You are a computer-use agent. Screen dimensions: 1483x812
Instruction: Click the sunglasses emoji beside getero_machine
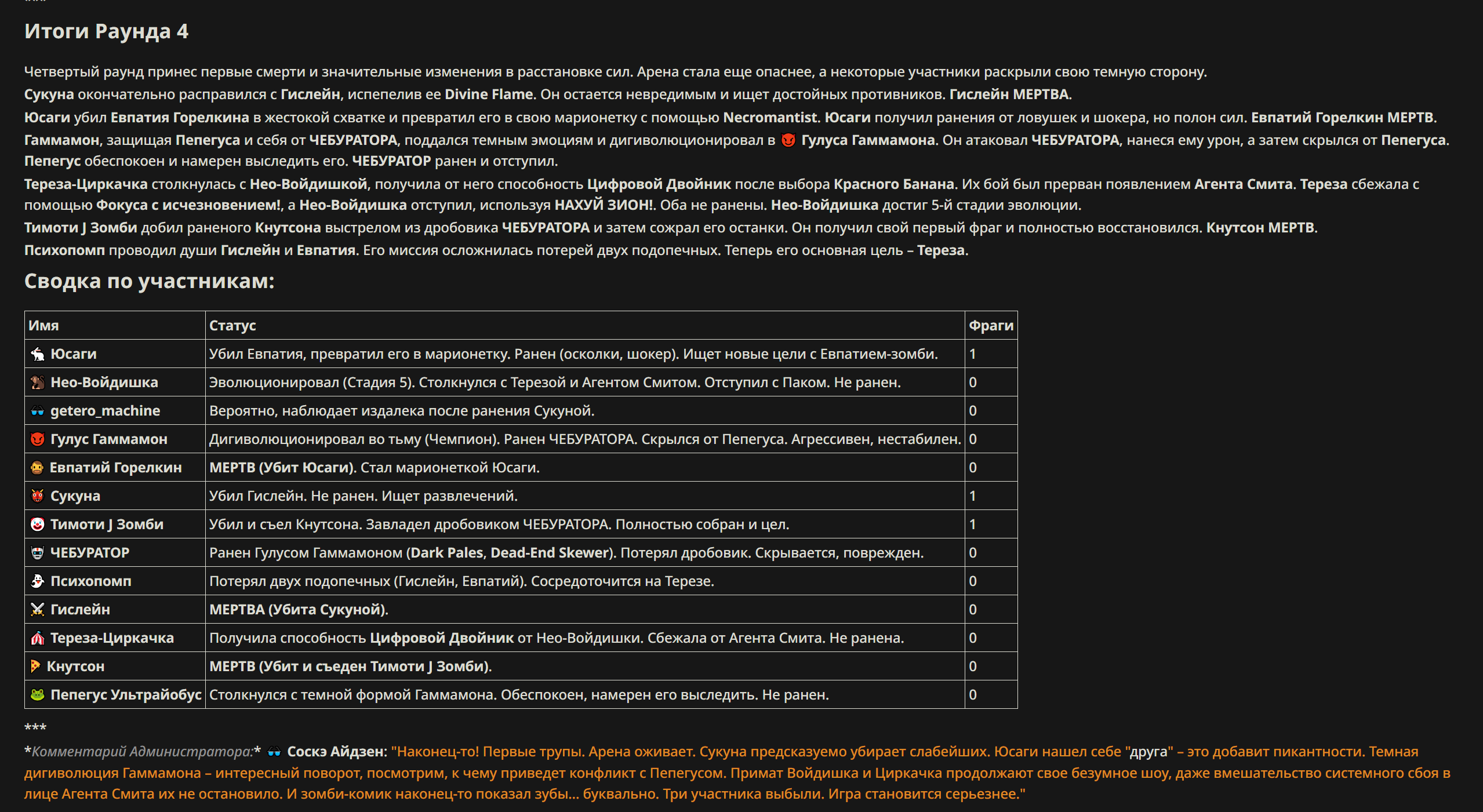(38, 411)
